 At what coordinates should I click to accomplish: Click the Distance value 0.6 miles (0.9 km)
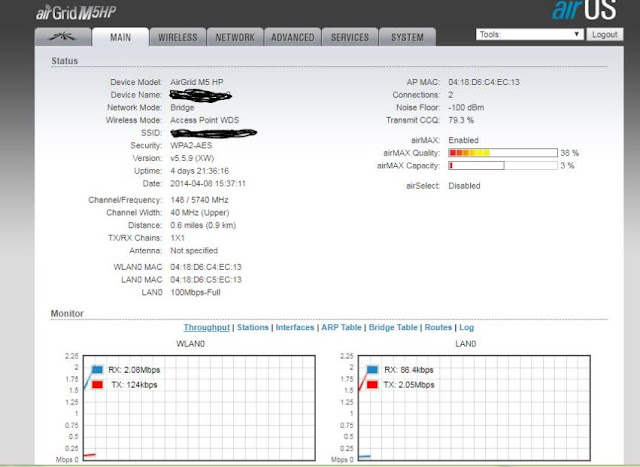pos(203,225)
